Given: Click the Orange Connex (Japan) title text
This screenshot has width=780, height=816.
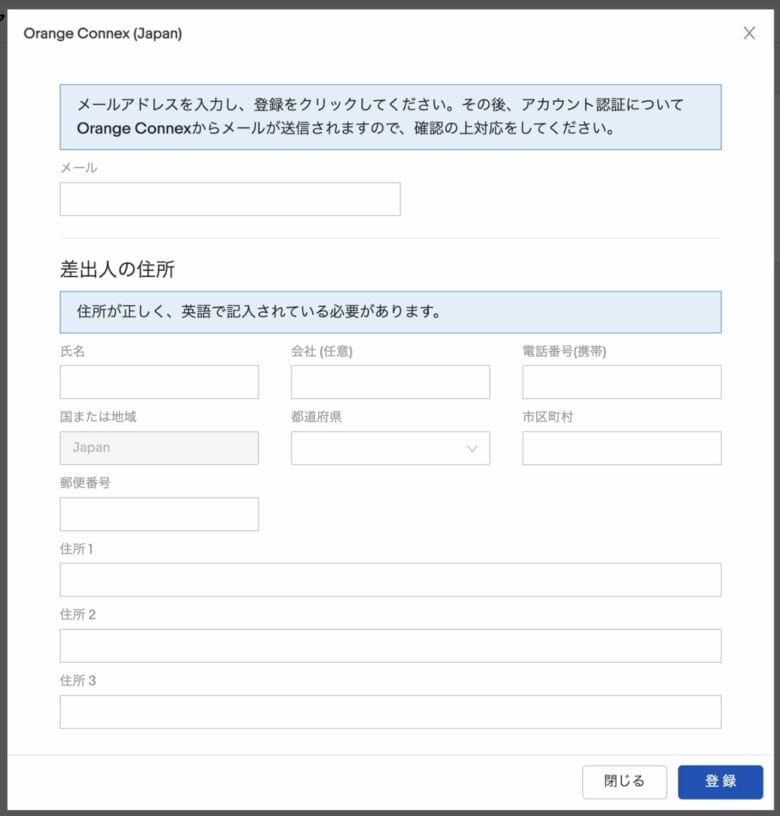Looking at the screenshot, I should (103, 33).
